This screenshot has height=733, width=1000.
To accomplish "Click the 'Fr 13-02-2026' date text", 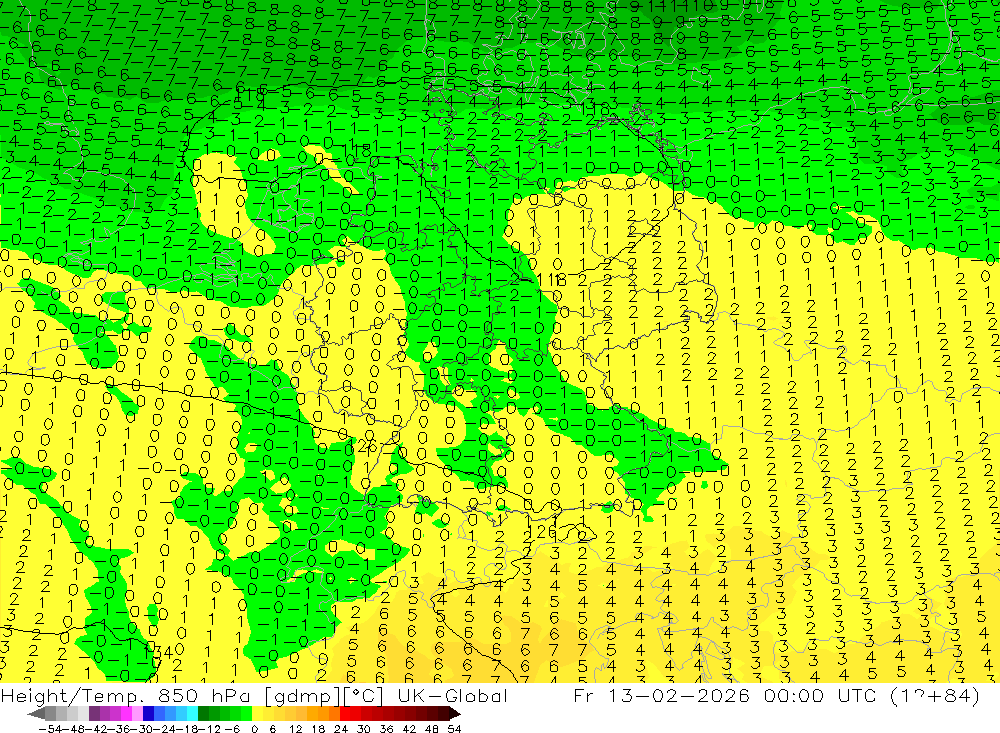I will (662, 696).
